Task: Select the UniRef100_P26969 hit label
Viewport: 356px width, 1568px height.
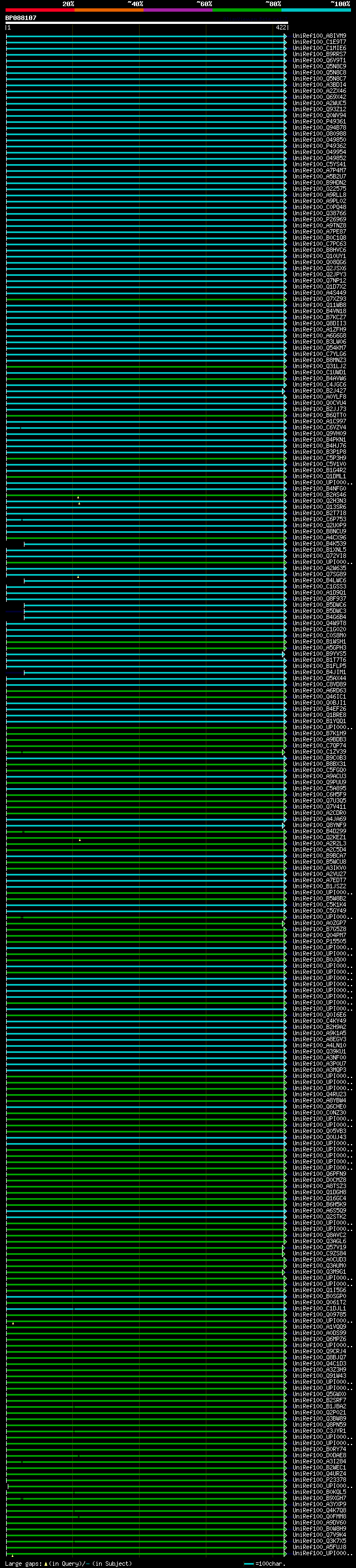Action: (319, 220)
